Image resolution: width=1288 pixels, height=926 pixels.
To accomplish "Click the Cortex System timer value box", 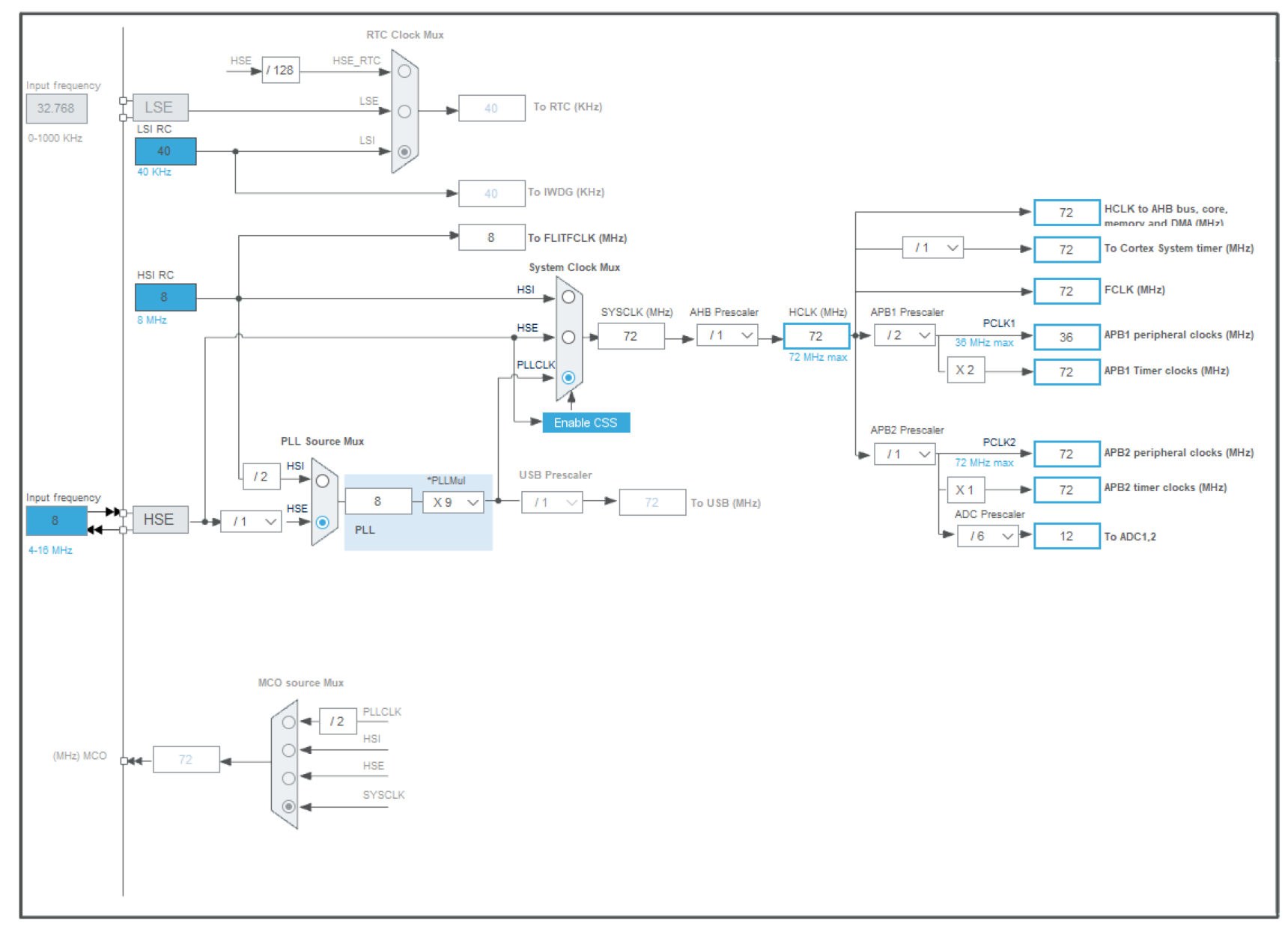I will 1067,250.
